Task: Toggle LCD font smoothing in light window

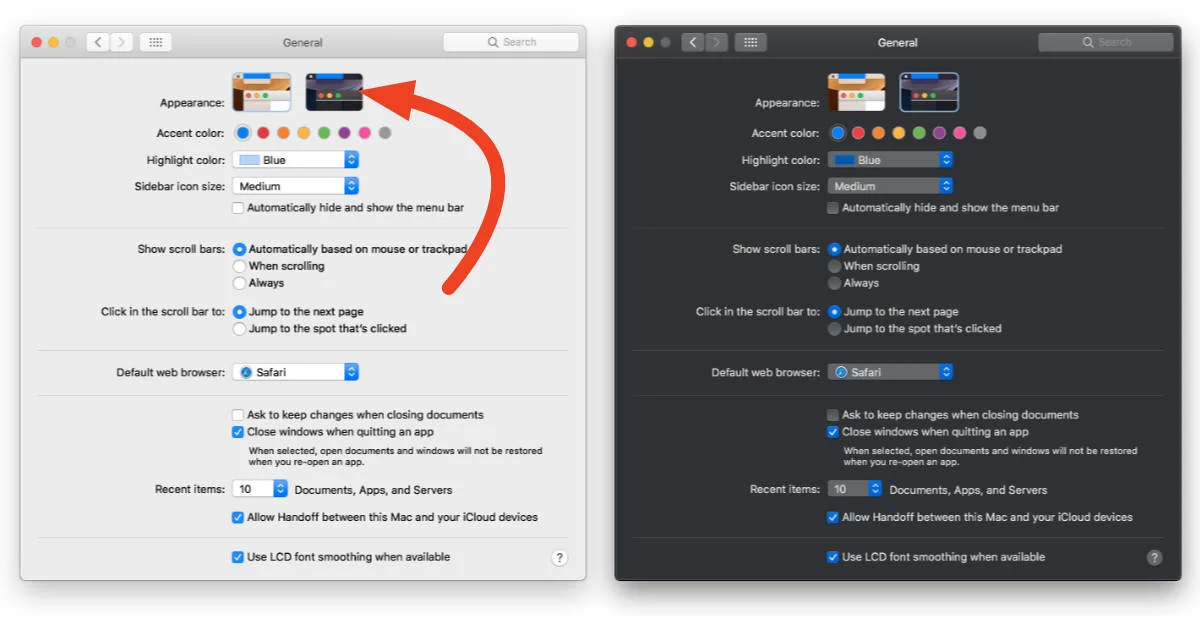Action: click(x=238, y=557)
